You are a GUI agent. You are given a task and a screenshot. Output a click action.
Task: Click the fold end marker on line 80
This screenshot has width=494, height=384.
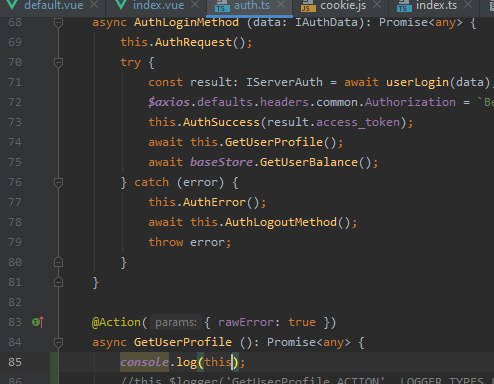point(58,262)
